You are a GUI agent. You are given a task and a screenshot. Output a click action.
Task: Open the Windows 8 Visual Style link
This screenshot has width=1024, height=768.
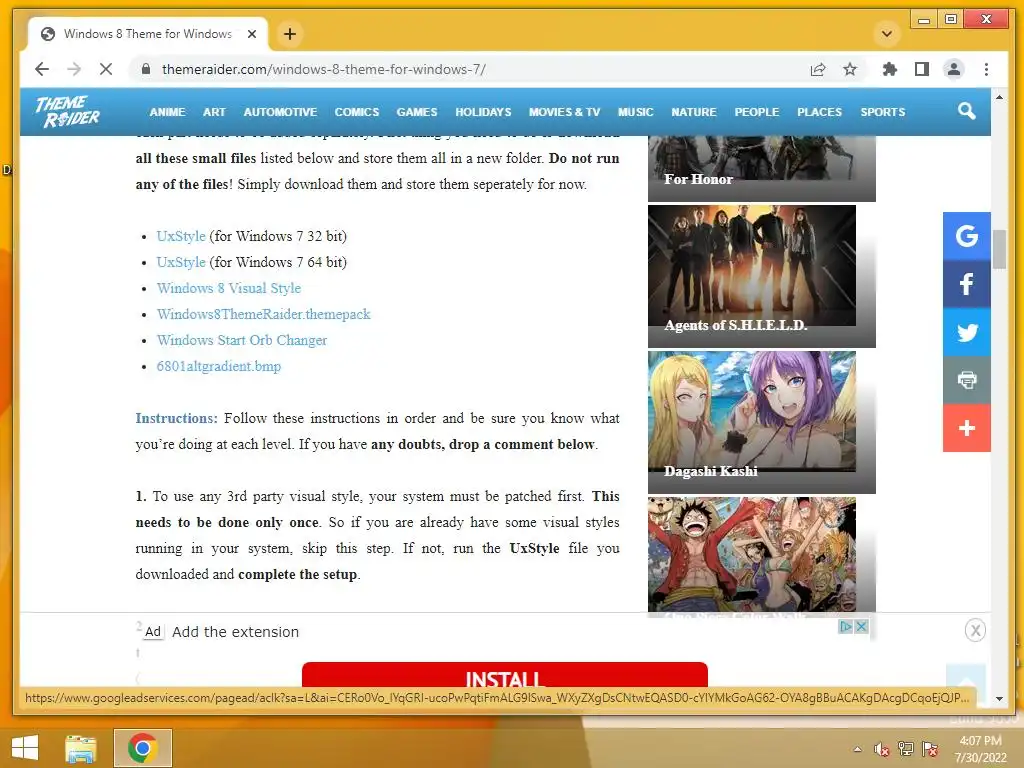click(x=229, y=288)
